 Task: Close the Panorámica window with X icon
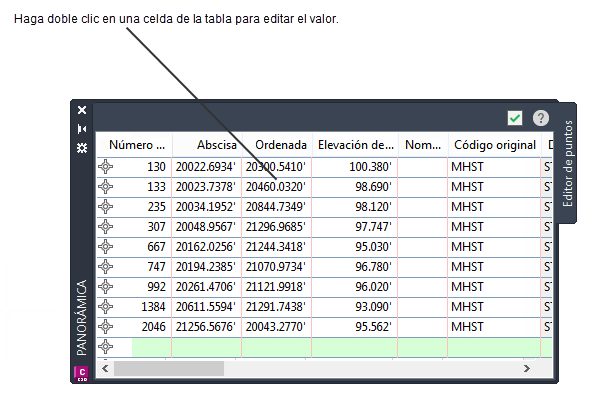coord(82,110)
